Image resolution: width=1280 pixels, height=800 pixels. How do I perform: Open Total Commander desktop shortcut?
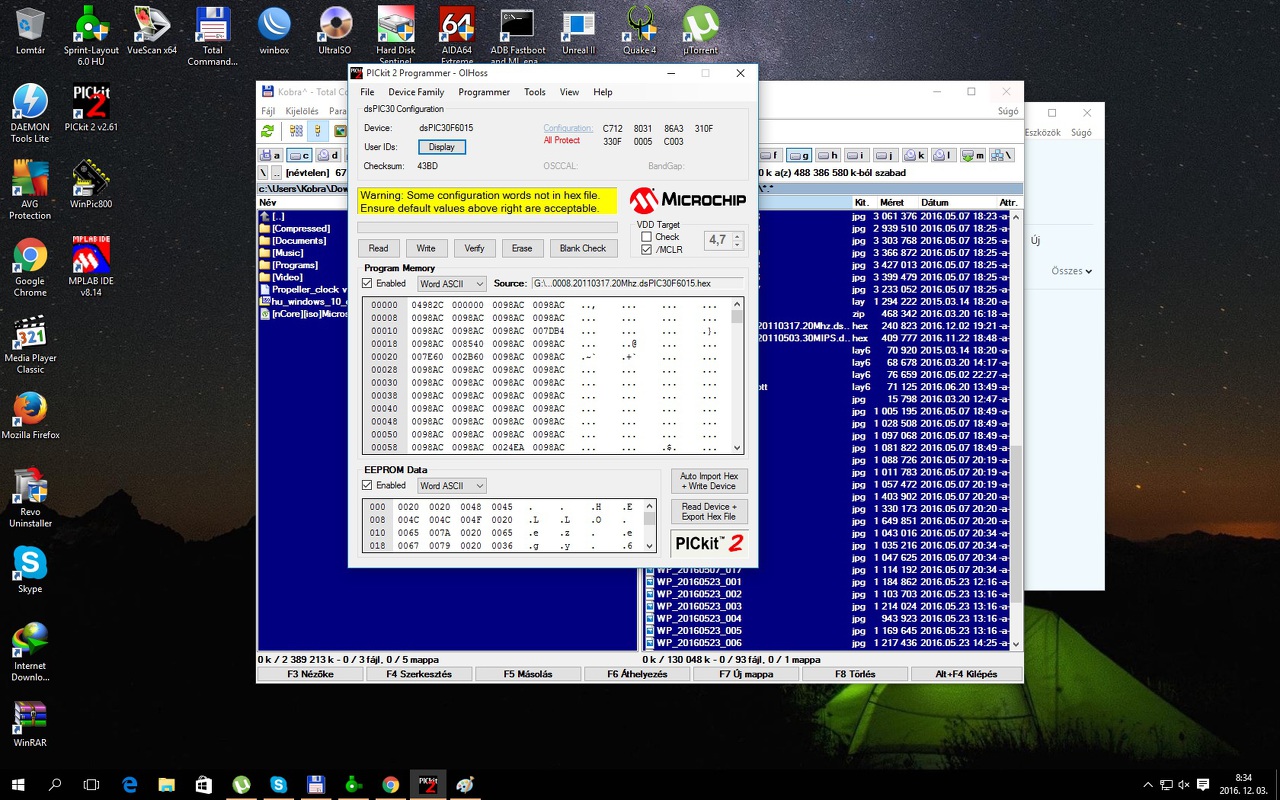coord(213,36)
